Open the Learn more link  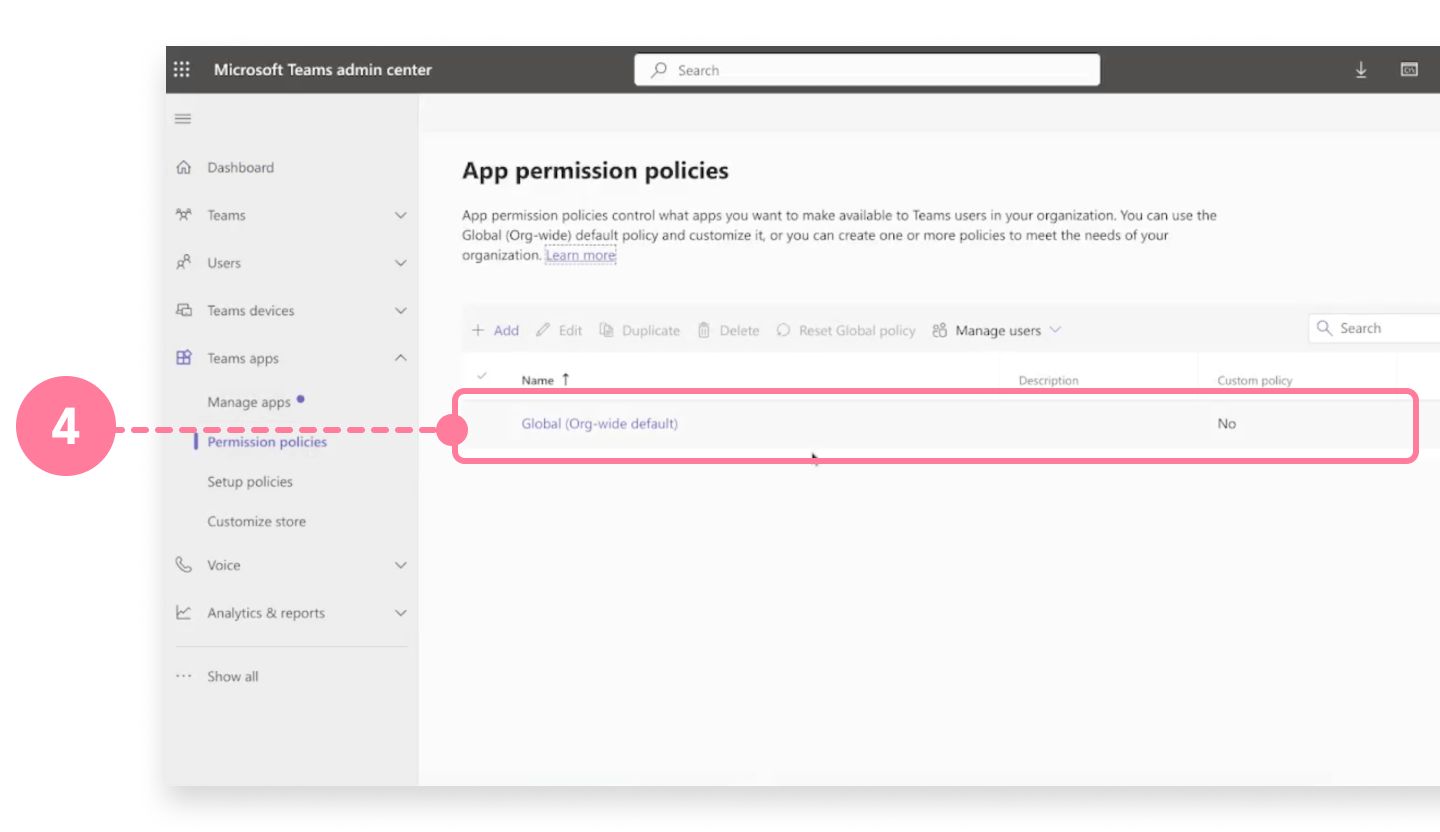click(580, 255)
